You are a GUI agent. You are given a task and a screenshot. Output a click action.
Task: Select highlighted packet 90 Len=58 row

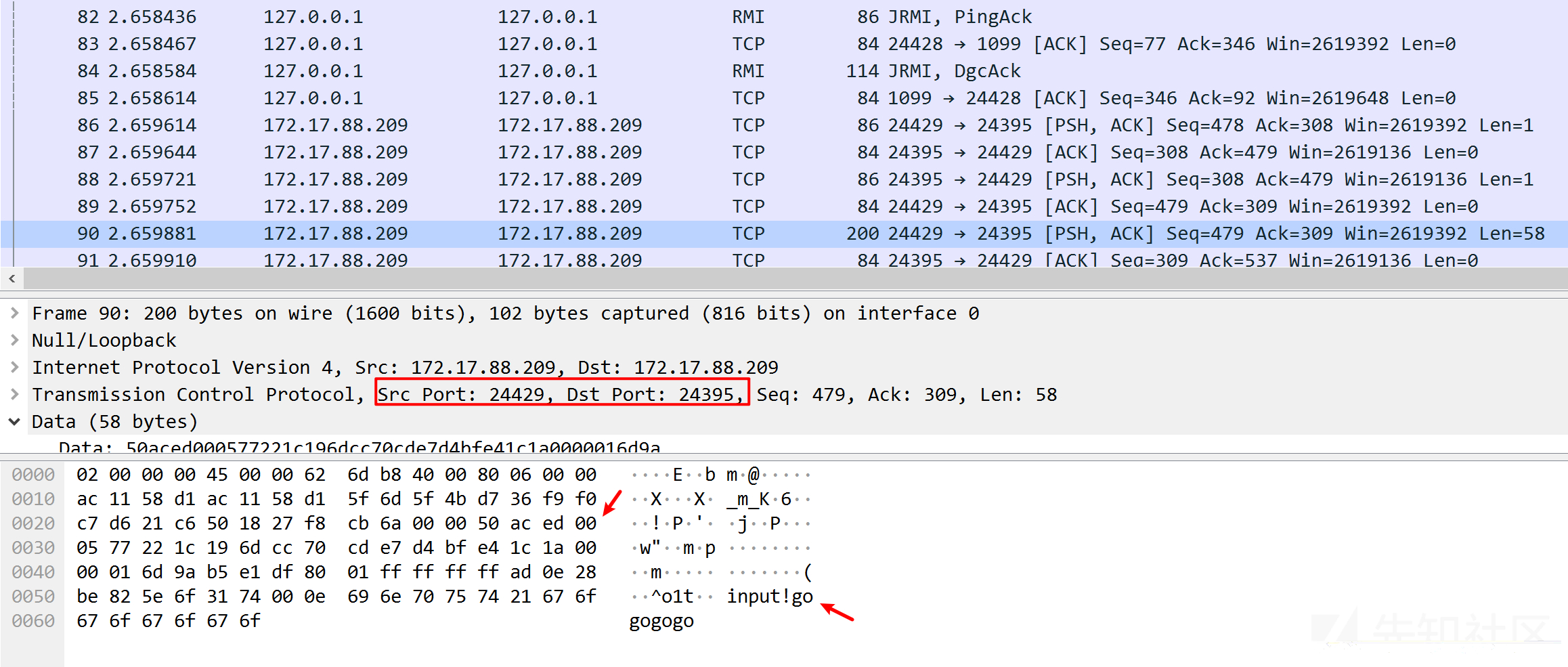coord(784,233)
